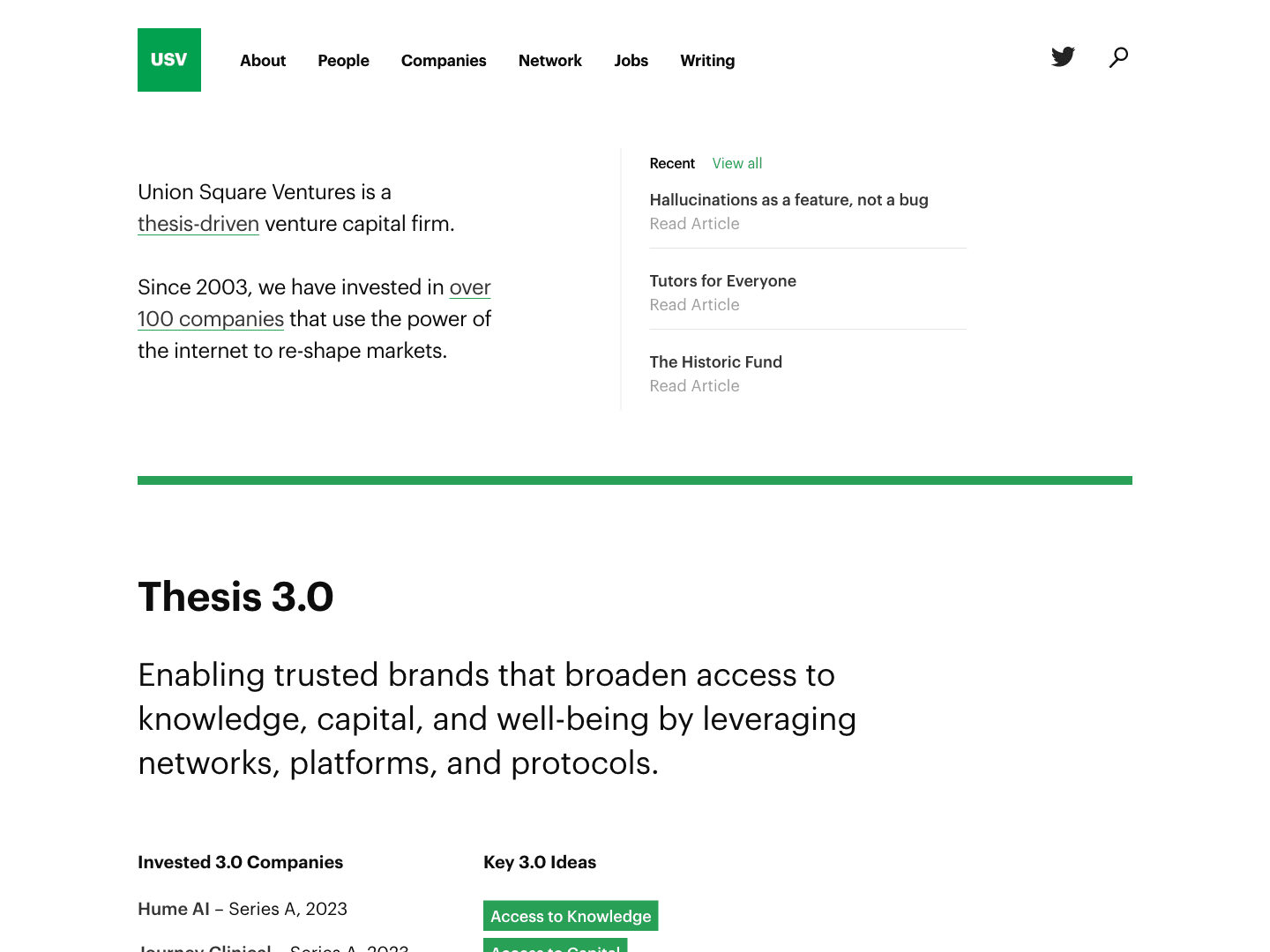Image resolution: width=1270 pixels, height=952 pixels.
Task: Click Read Article under The Historic Fund
Action: pos(694,386)
